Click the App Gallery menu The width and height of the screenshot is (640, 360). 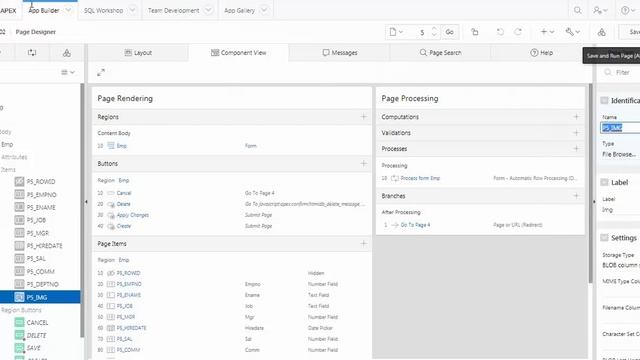pyautogui.click(x=239, y=10)
